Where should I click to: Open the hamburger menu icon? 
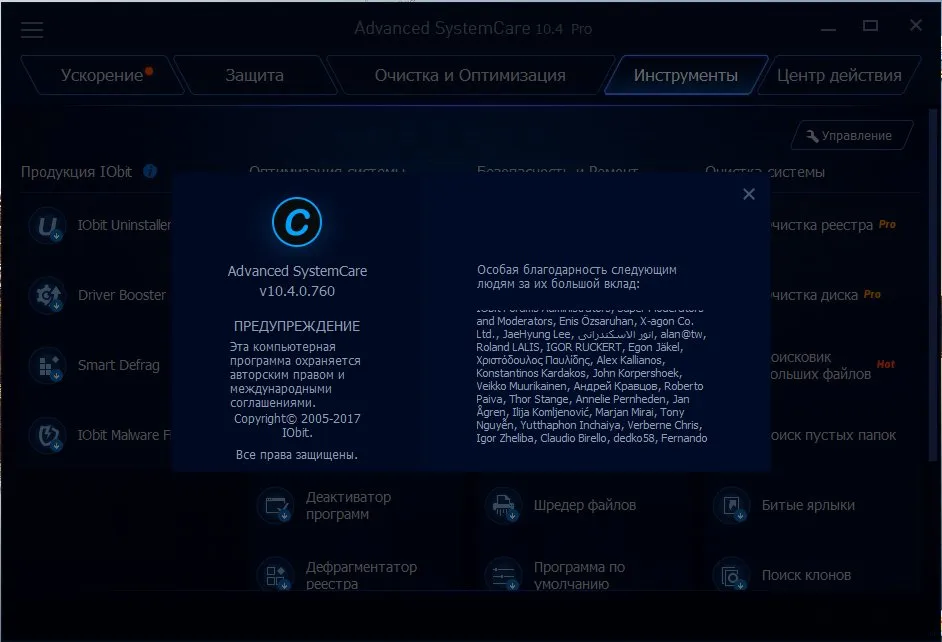pos(32,29)
